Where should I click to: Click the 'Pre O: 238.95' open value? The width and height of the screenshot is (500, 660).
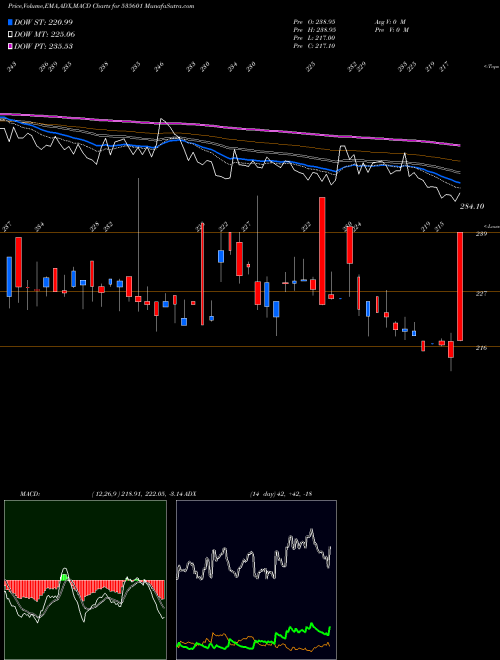pyautogui.click(x=314, y=21)
